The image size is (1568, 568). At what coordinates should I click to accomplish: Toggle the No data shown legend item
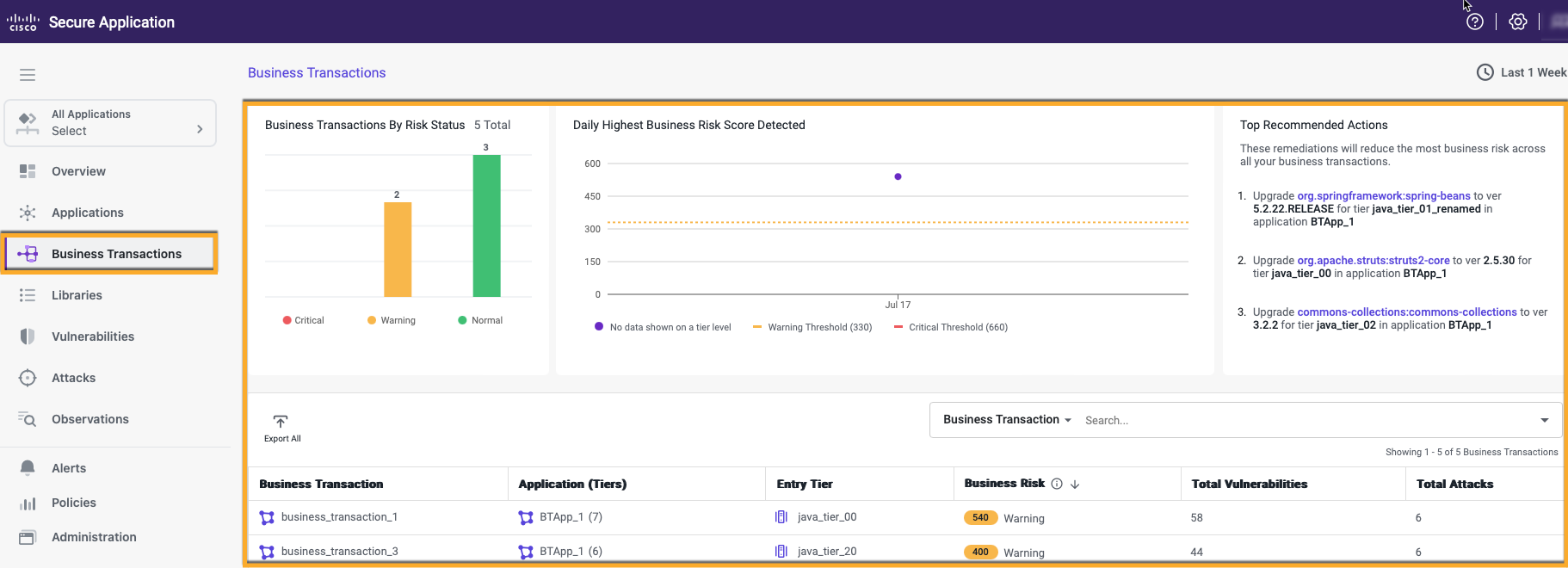click(x=663, y=327)
